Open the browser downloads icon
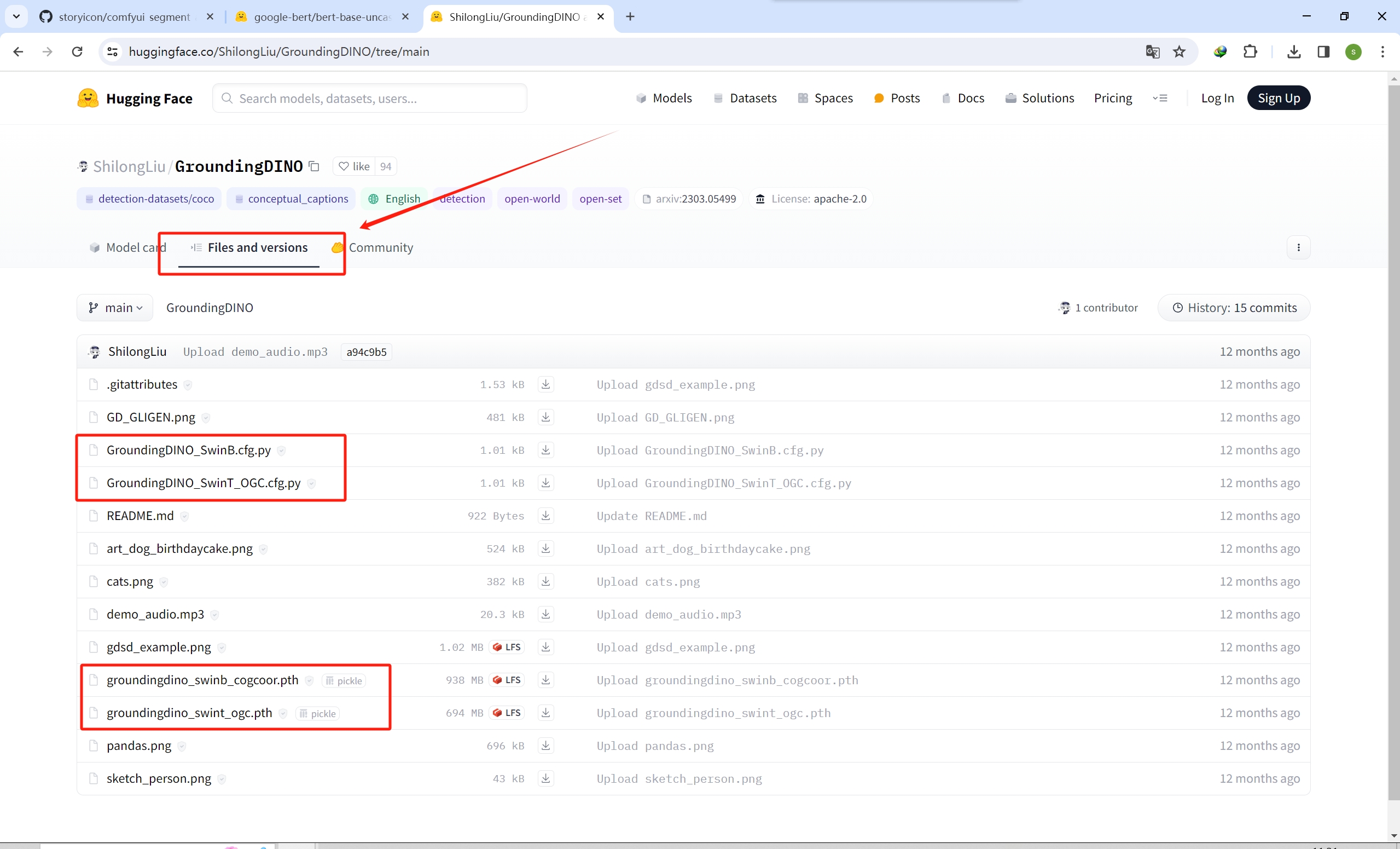The height and width of the screenshot is (849, 1400). pyautogui.click(x=1294, y=52)
